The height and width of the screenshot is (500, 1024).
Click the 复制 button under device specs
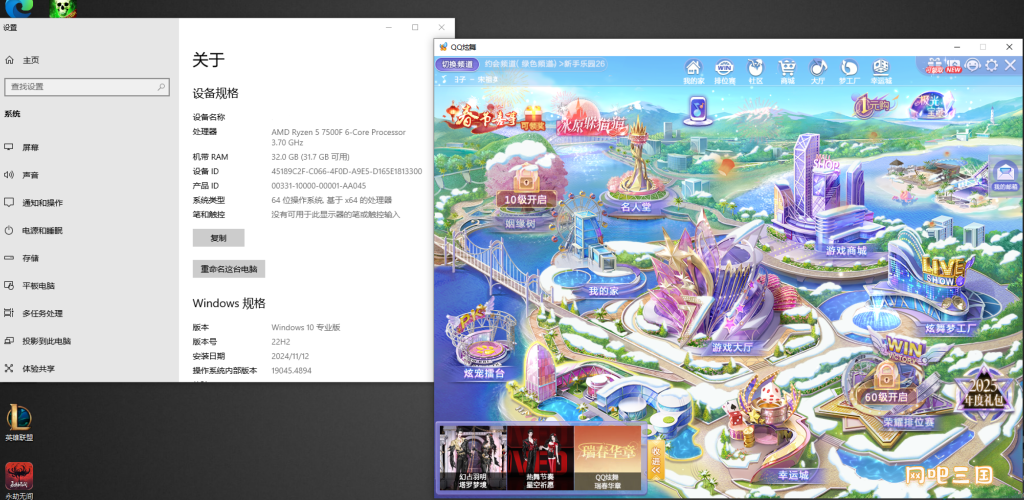tap(218, 238)
